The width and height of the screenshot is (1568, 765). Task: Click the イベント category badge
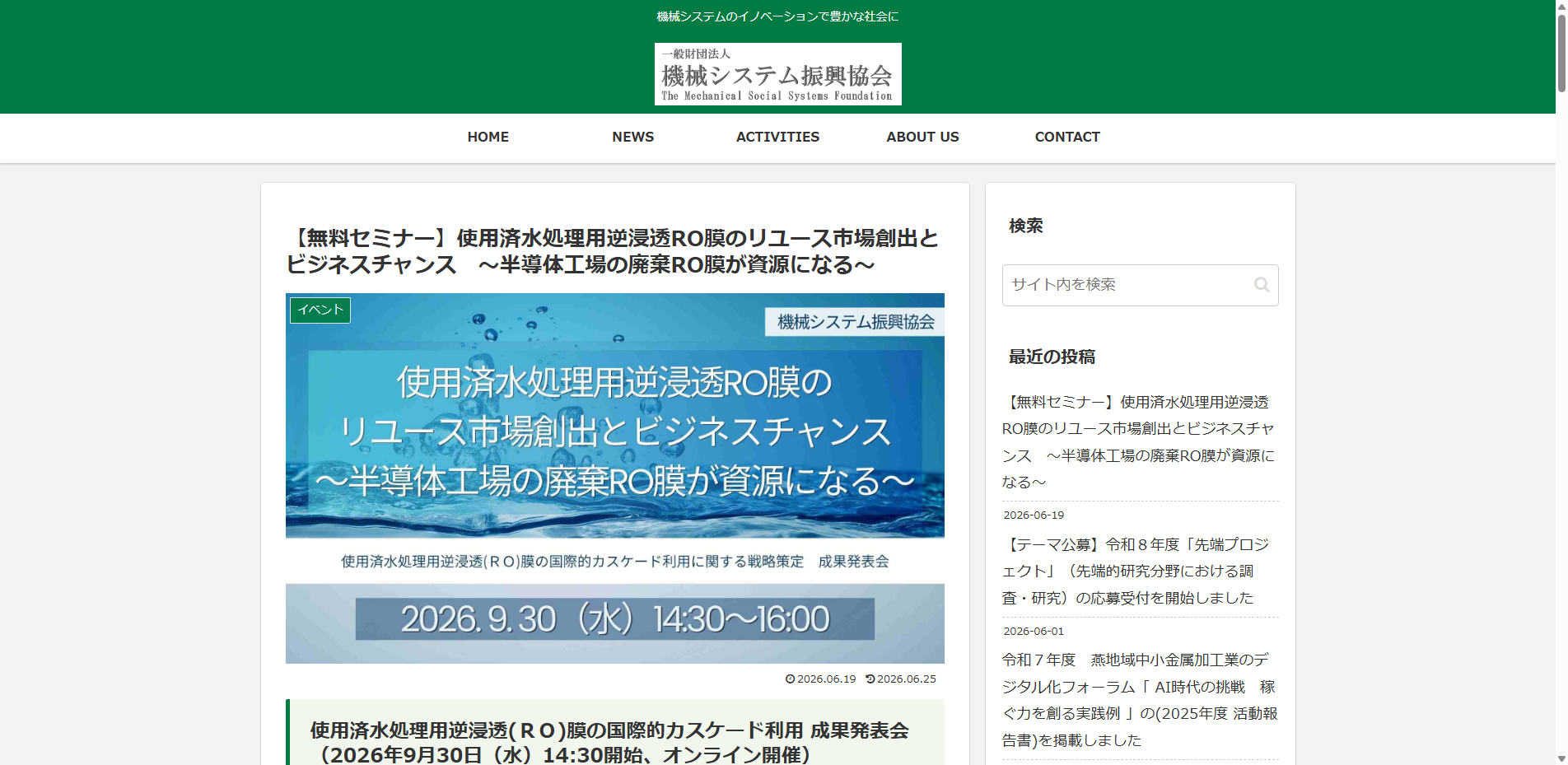coord(320,310)
